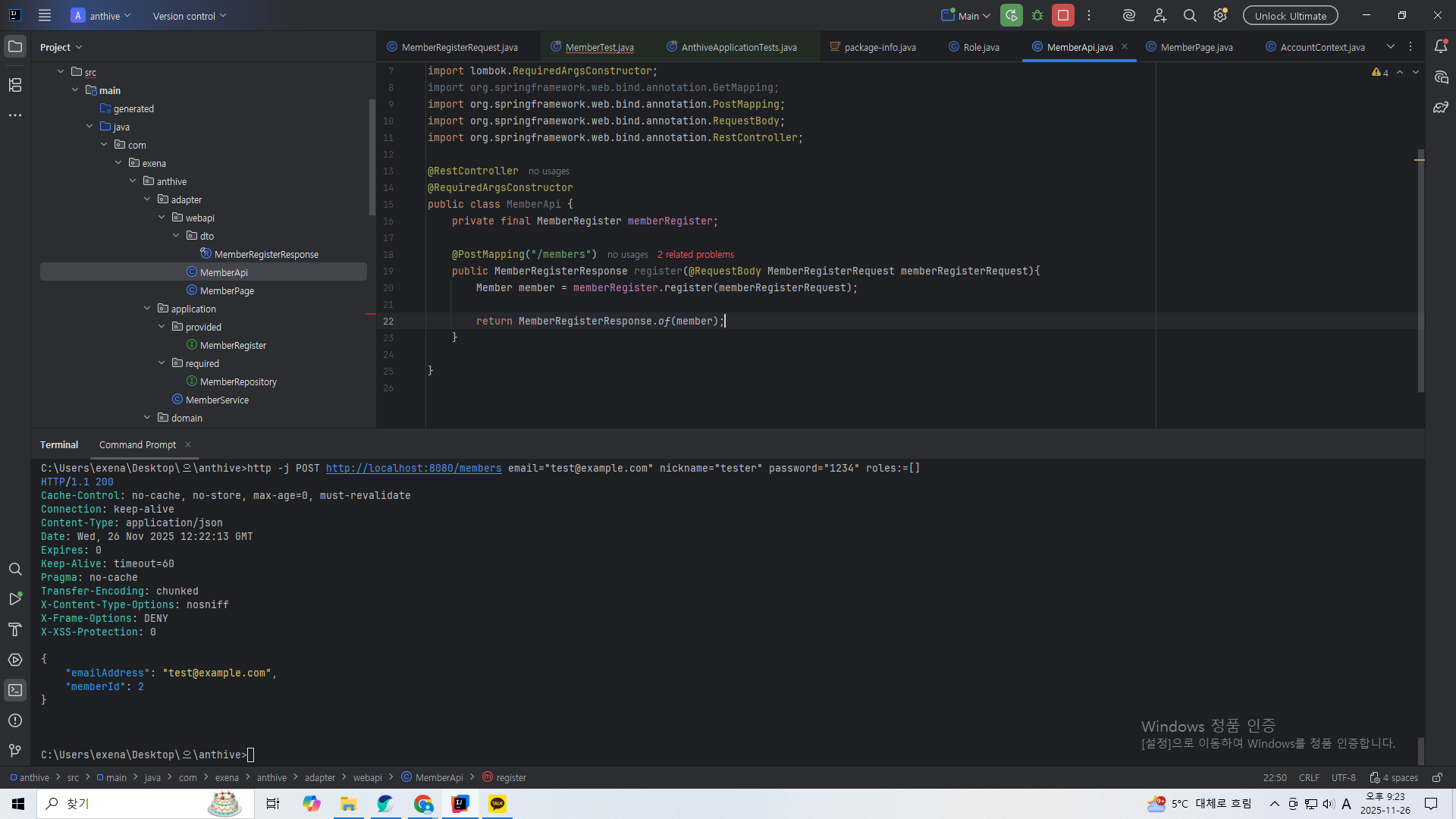Toggle the Terminal tool window button
This screenshot has width=1456, height=819.
click(15, 690)
